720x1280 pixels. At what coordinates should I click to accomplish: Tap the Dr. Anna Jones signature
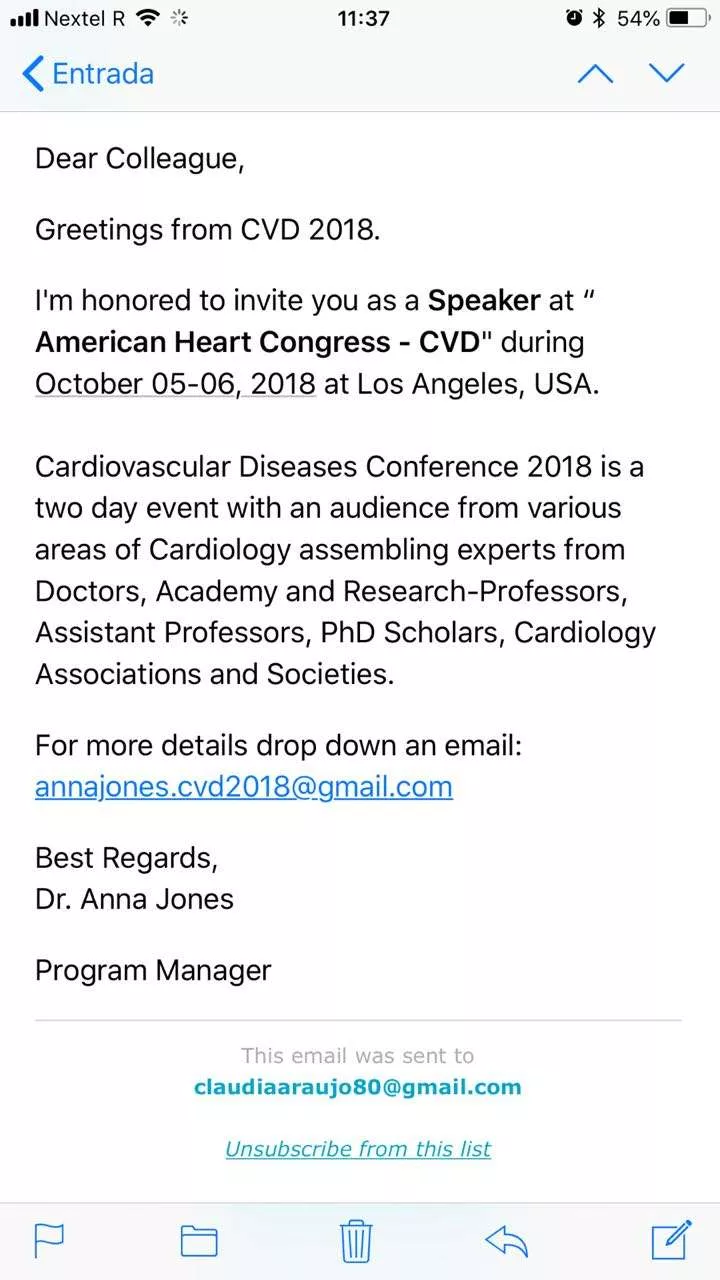tap(134, 899)
